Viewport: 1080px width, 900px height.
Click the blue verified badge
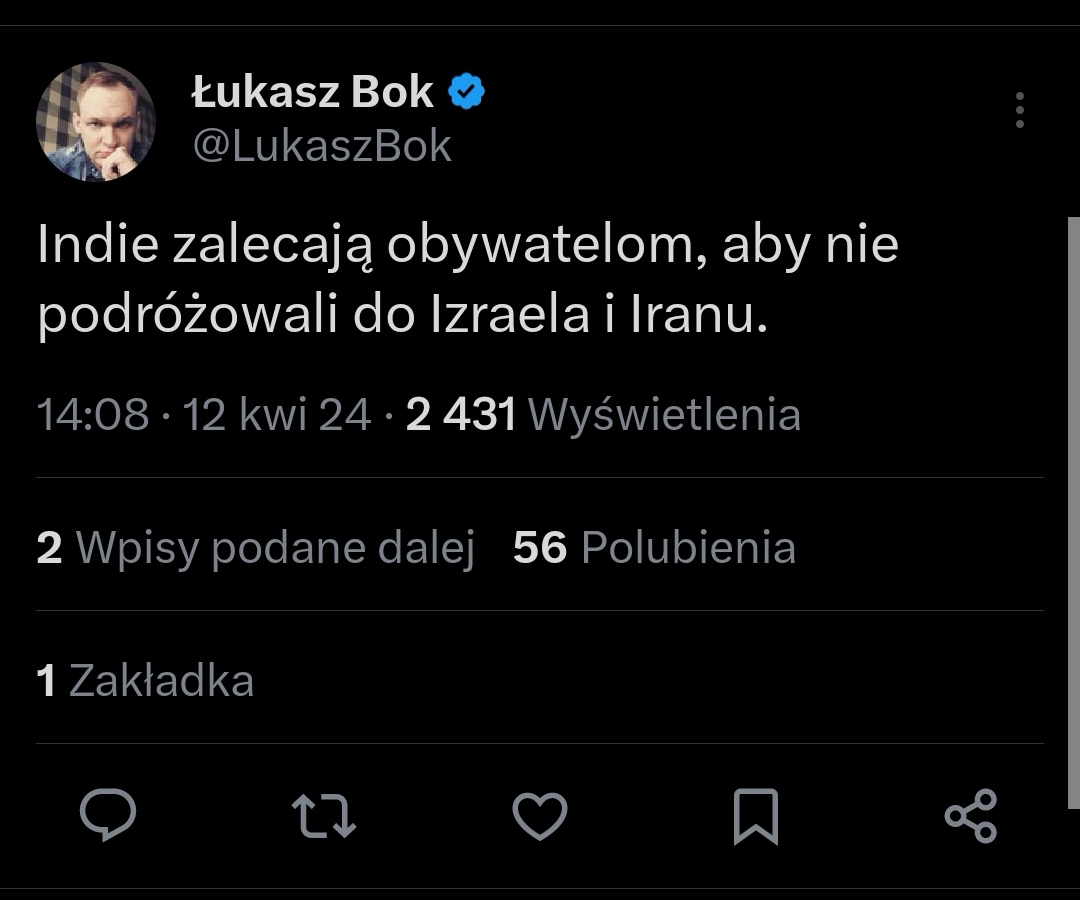coord(466,93)
